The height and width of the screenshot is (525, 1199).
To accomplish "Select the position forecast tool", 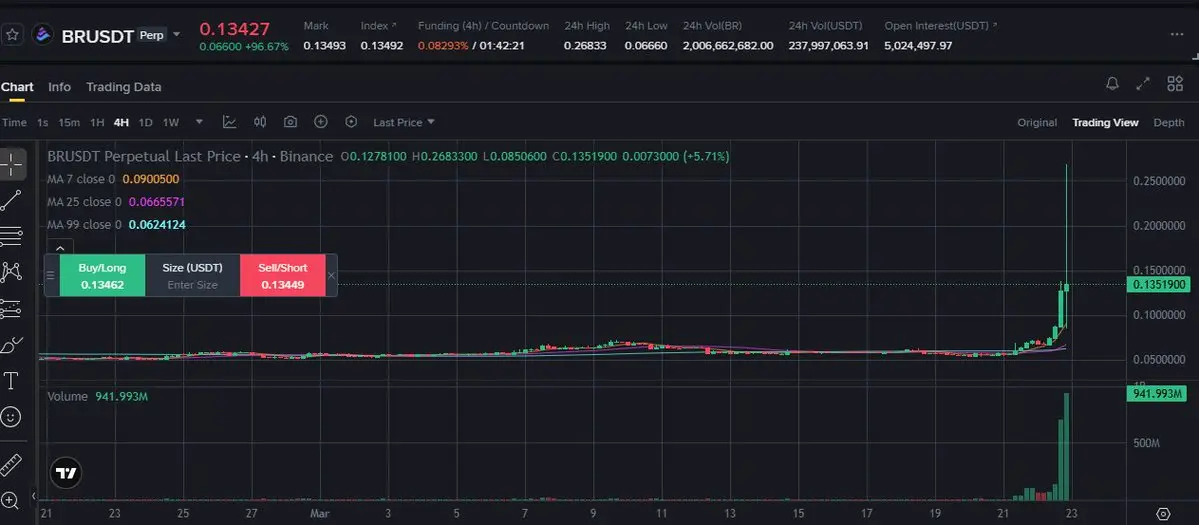I will point(11,309).
